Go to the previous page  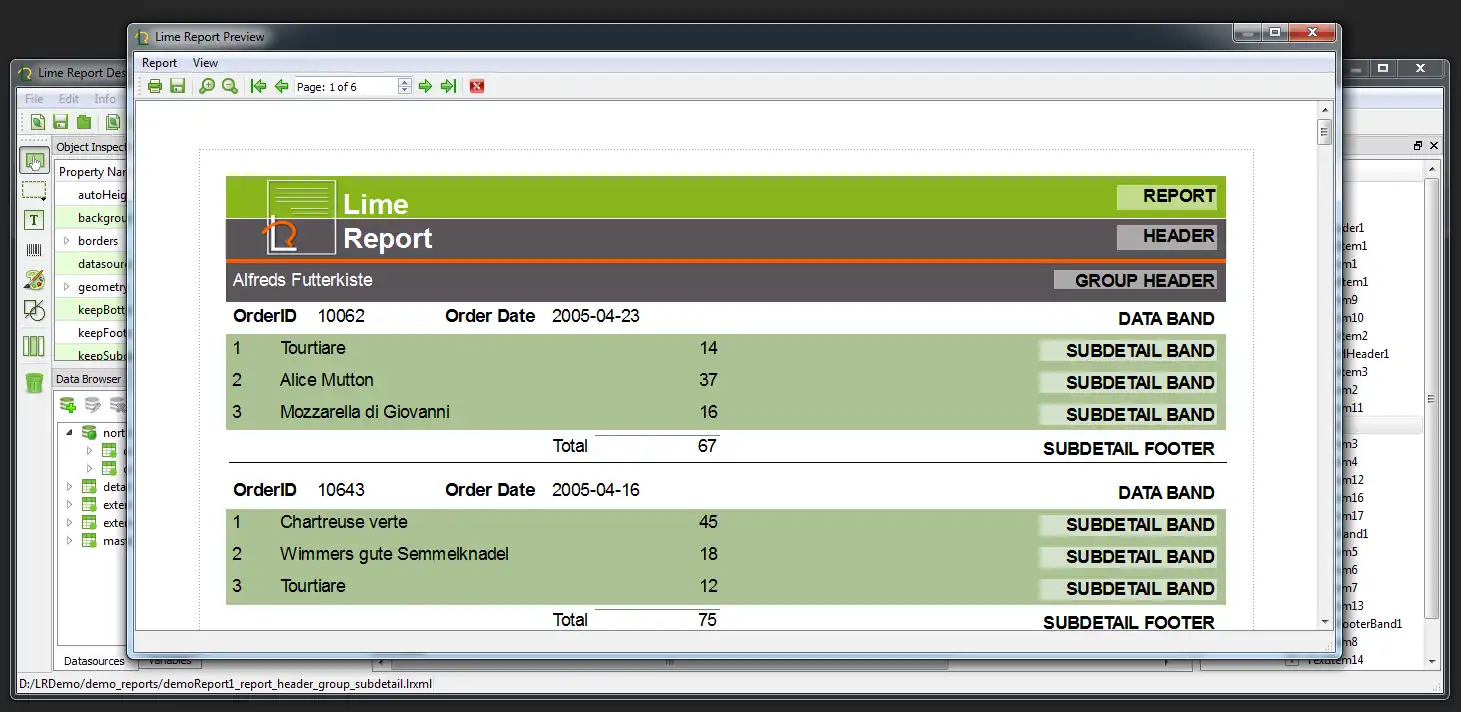tap(281, 86)
